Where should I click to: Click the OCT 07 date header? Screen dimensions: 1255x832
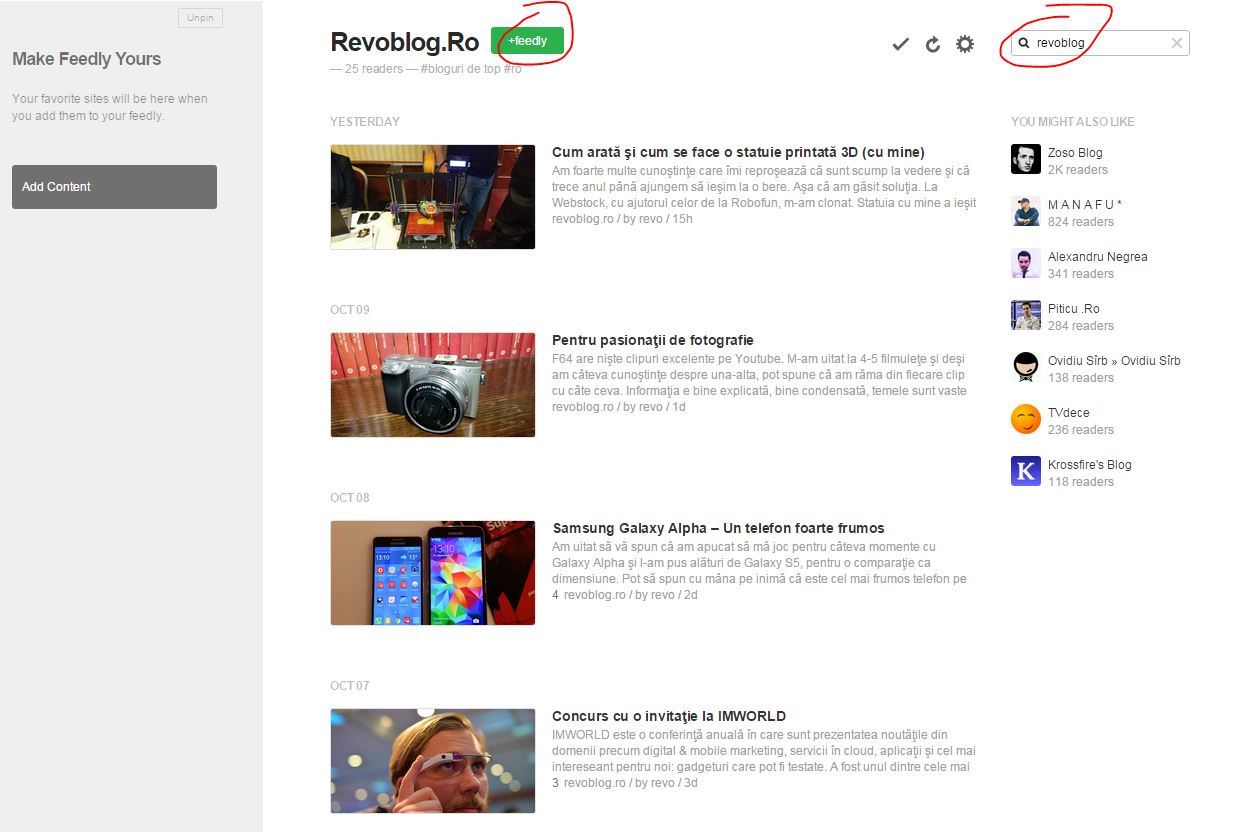click(x=350, y=686)
